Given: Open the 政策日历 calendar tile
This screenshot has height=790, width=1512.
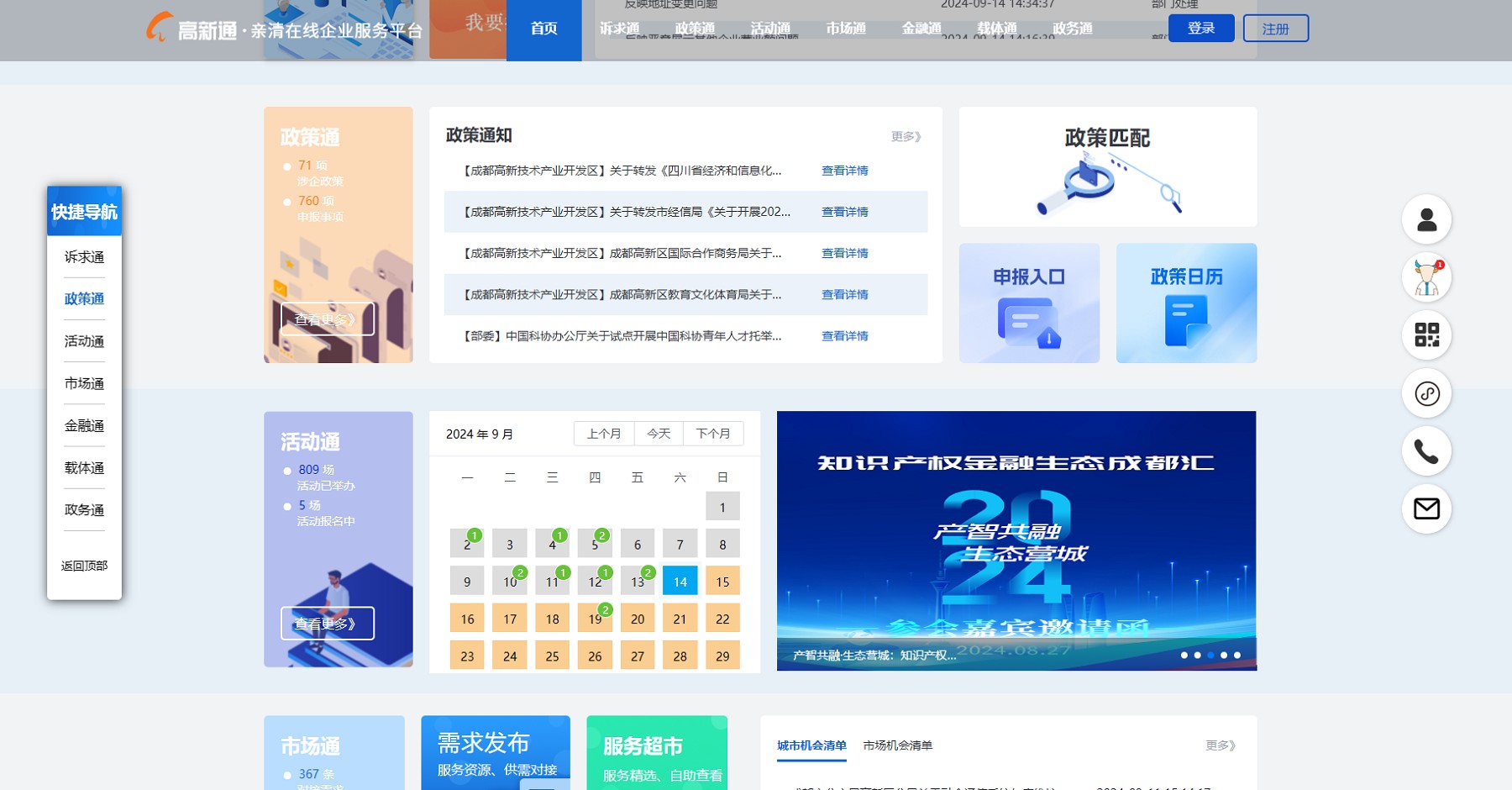Looking at the screenshot, I should tap(1186, 303).
